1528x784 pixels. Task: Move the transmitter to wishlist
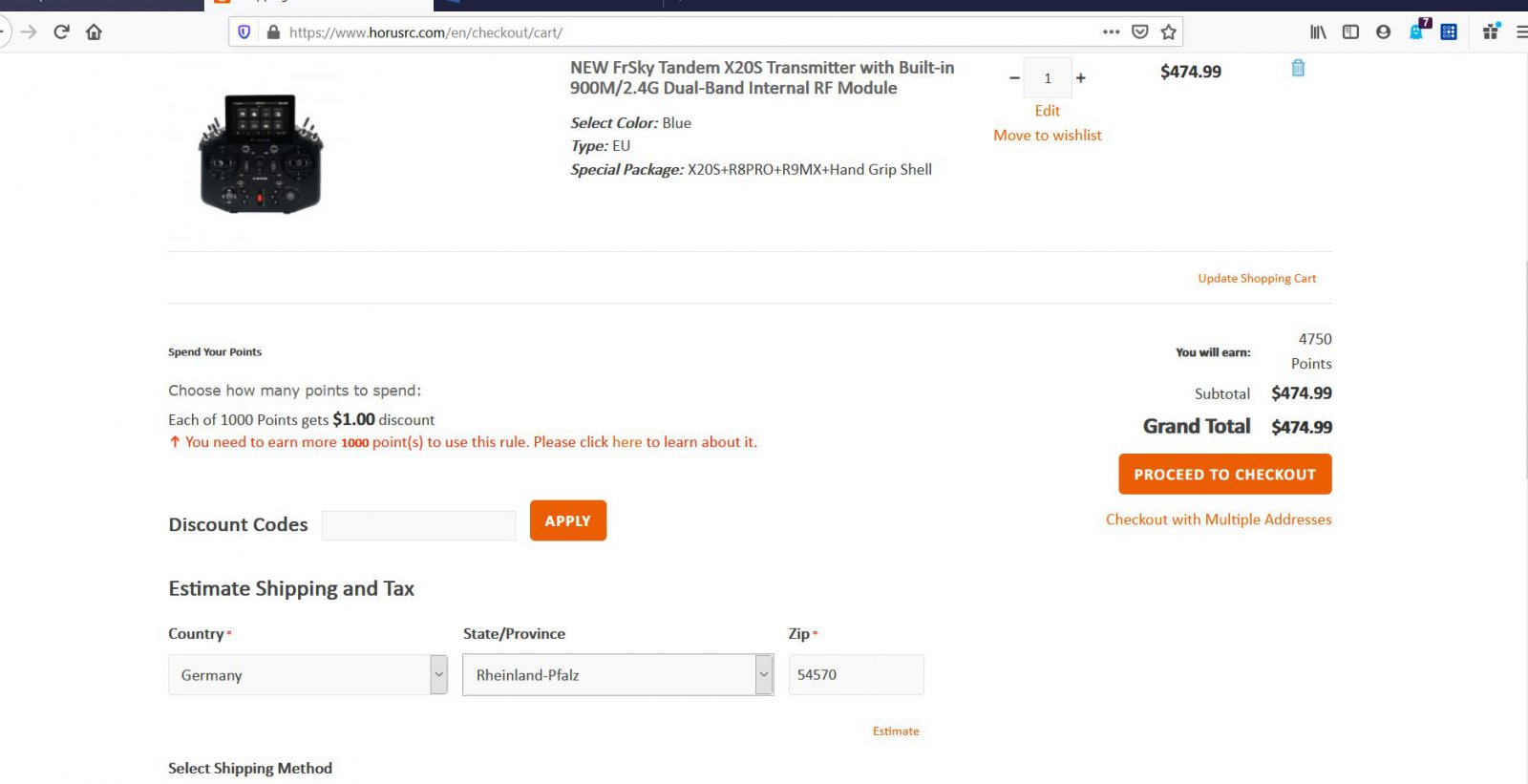(x=1048, y=136)
